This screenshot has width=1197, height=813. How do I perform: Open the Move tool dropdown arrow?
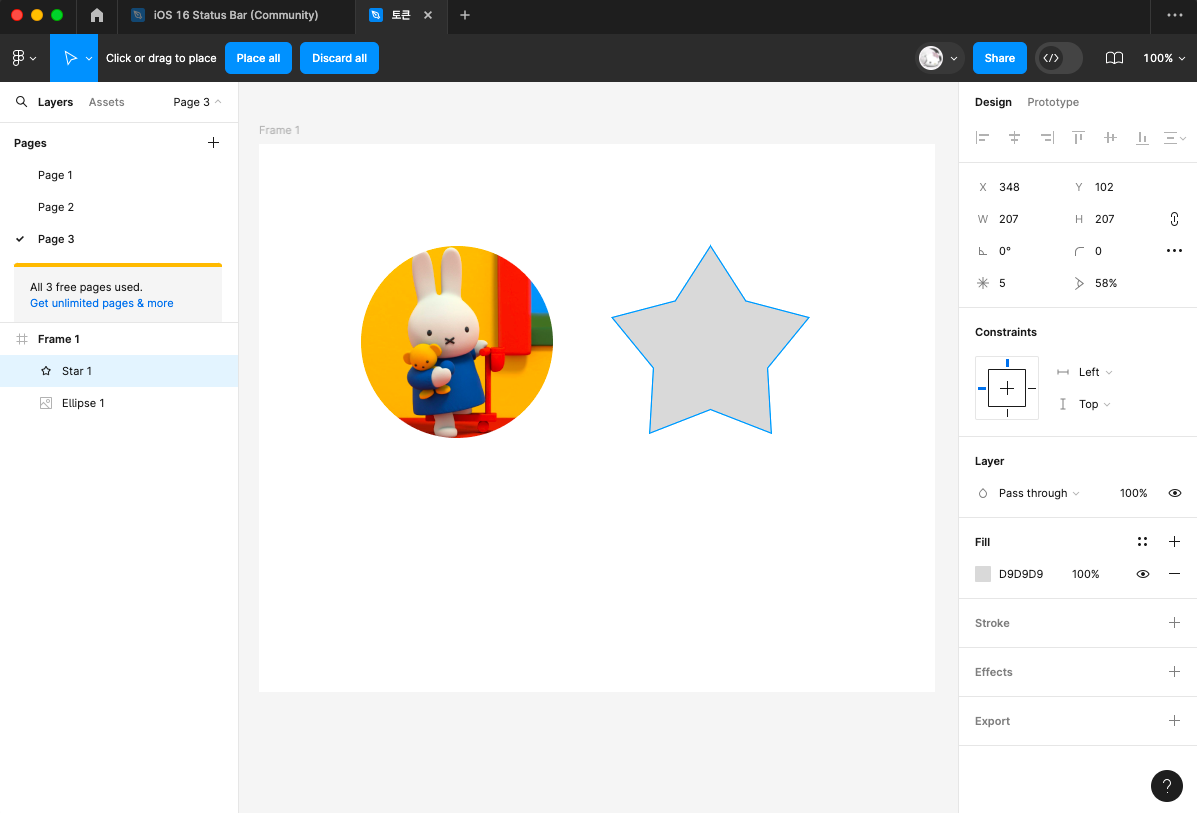89,58
